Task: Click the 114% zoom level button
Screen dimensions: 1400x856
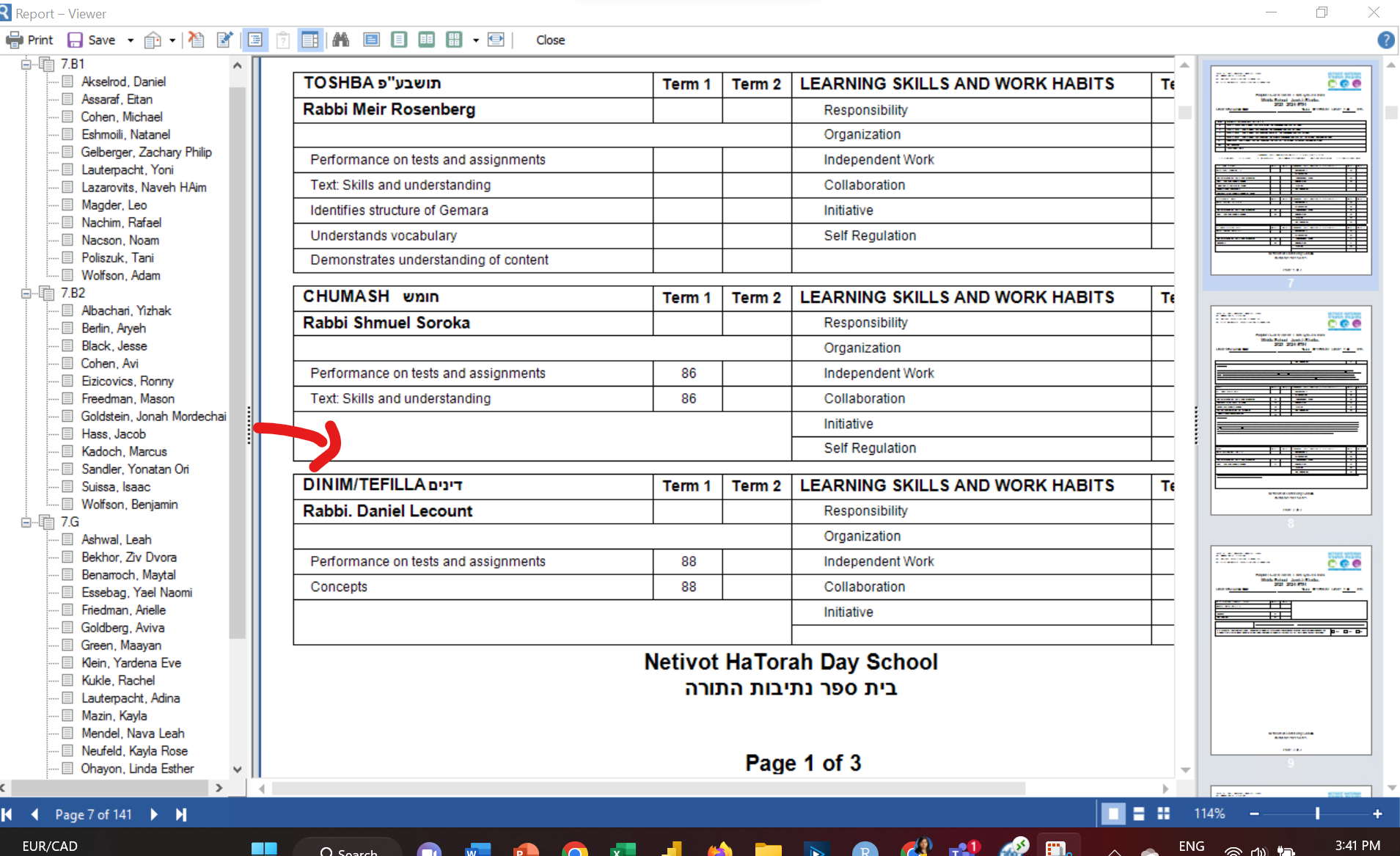Action: (x=1209, y=813)
